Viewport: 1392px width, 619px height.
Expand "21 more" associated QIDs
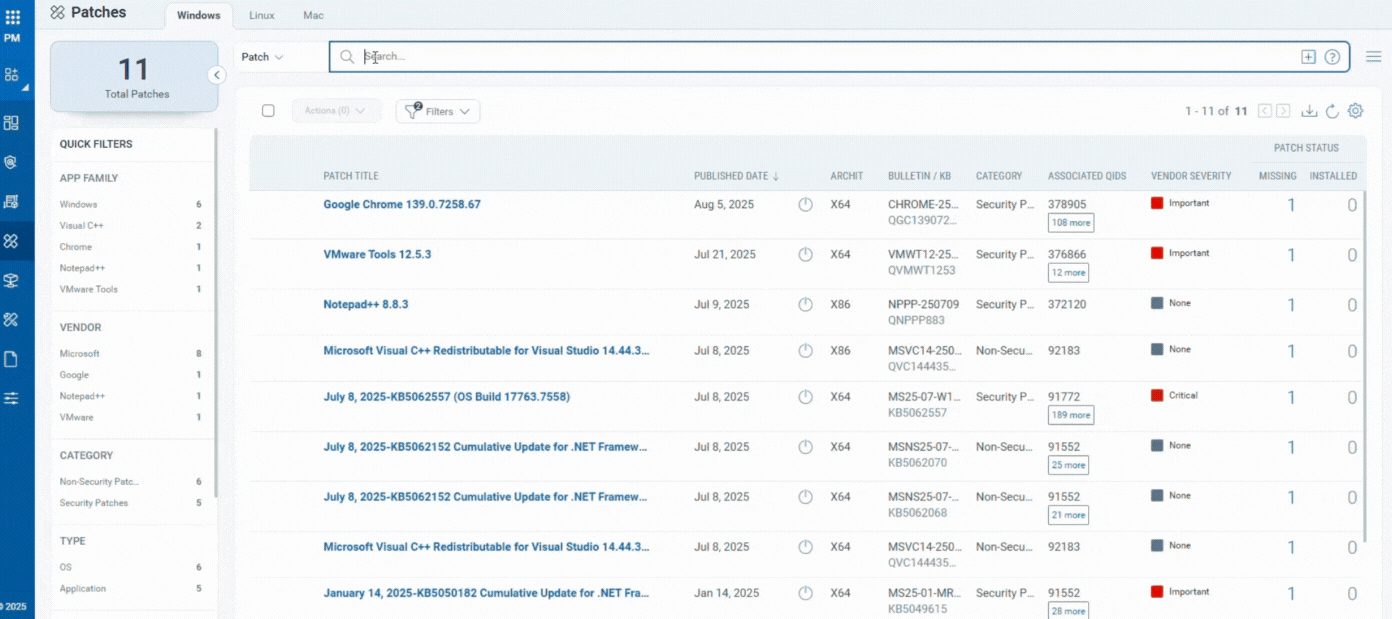[1068, 515]
